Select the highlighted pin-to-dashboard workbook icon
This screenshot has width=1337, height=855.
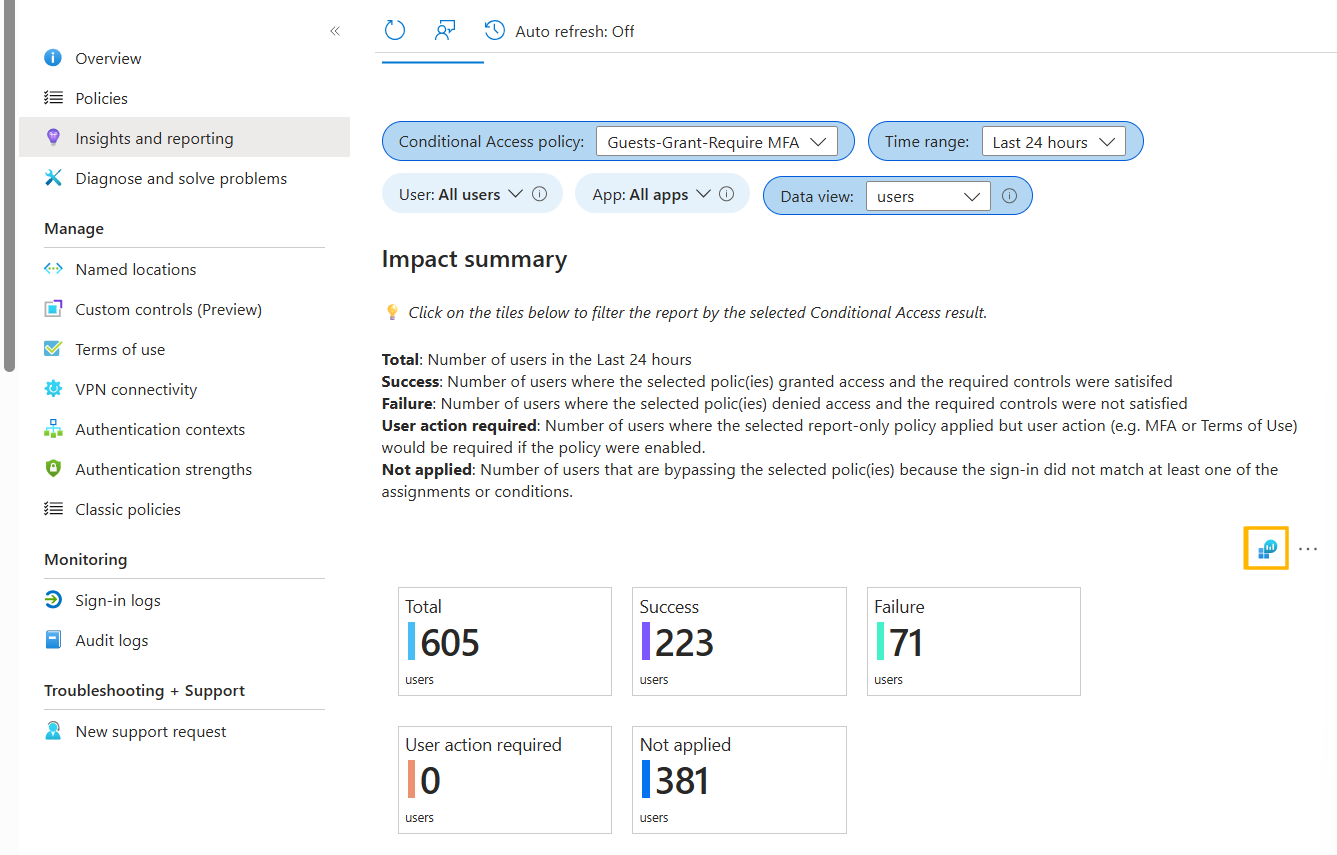coord(1266,547)
